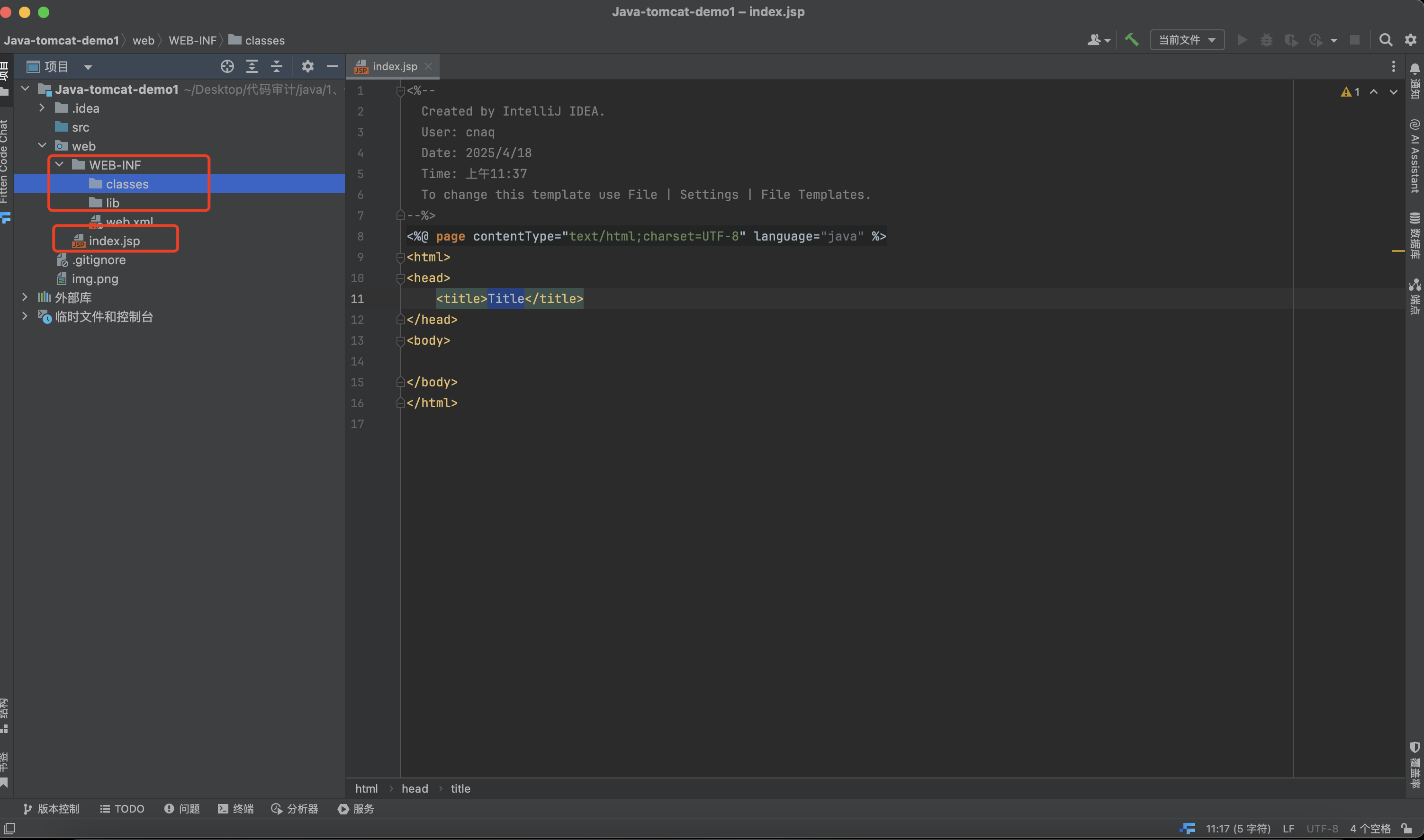Expand the .idea folder
The width and height of the screenshot is (1424, 840).
[x=42, y=108]
